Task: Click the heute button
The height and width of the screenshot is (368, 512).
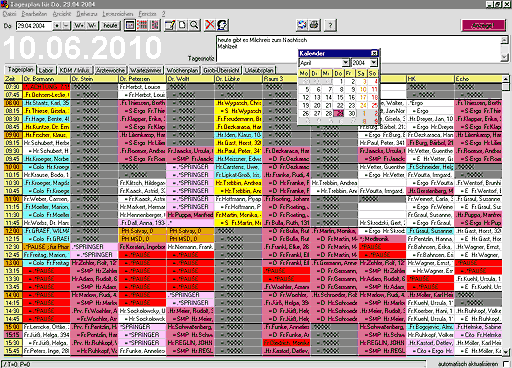Action: 110,26
